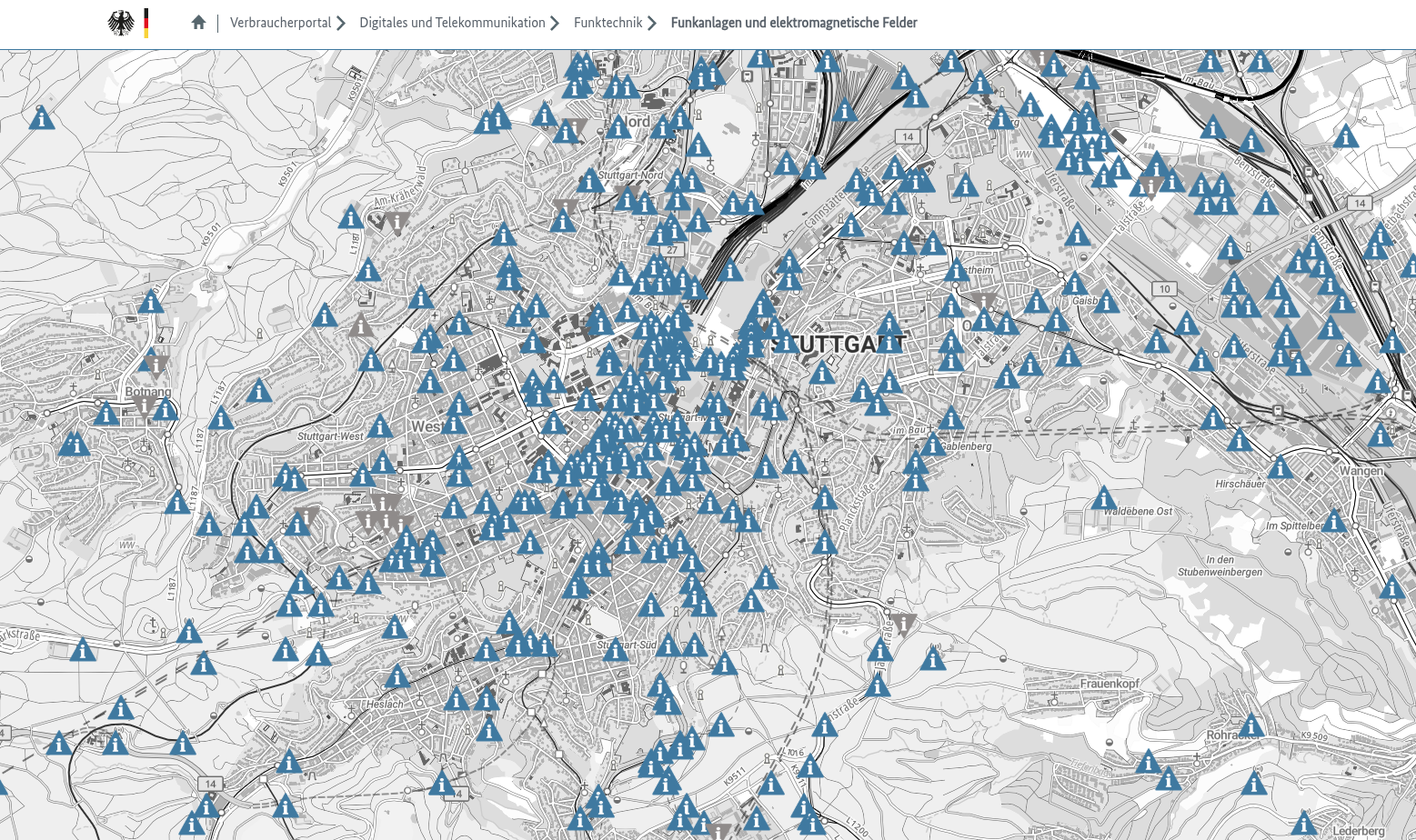Click the Wangen district label
This screenshot has width=1416, height=840.
tap(1361, 471)
